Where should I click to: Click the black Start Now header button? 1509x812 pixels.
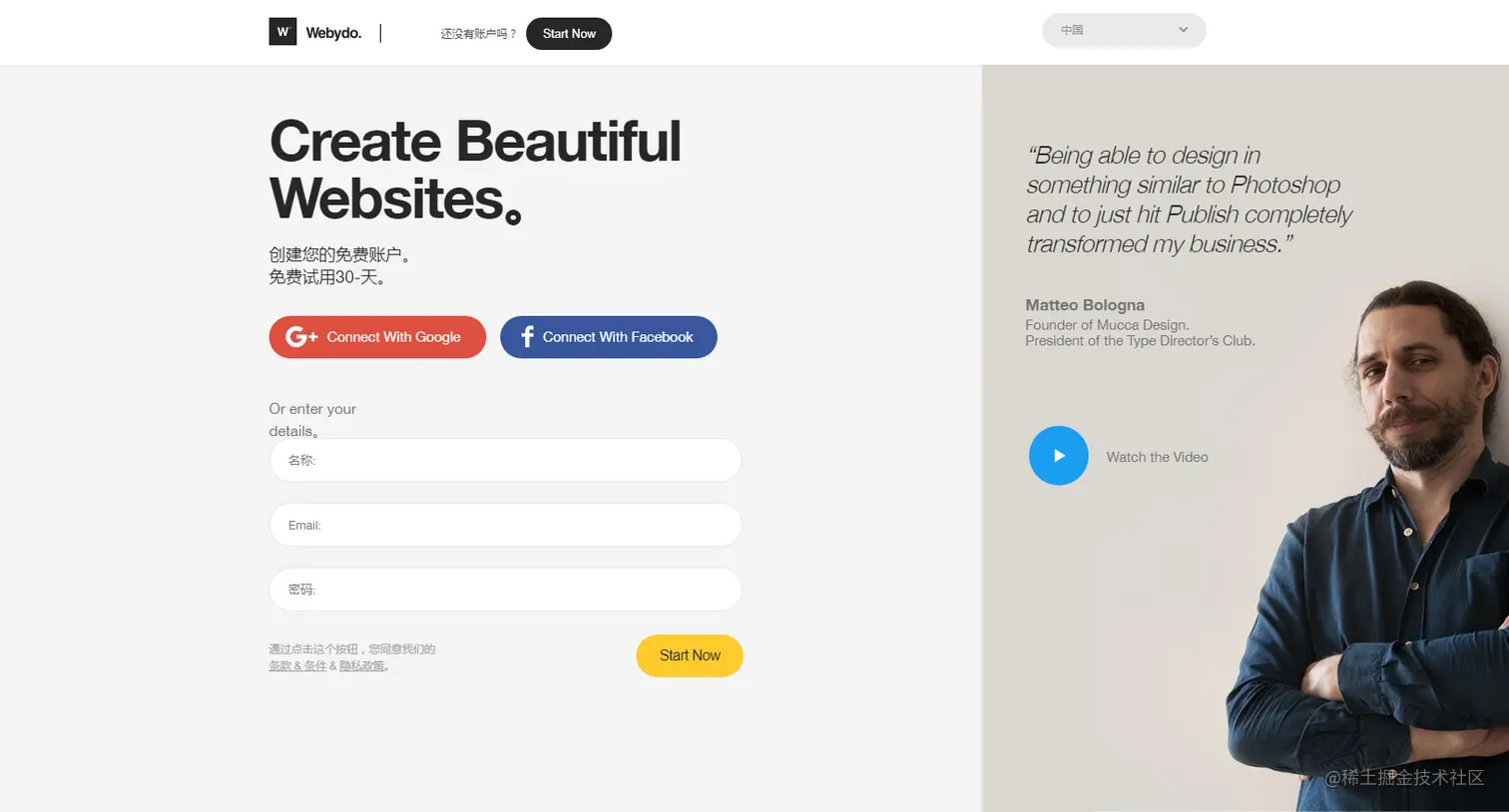pos(569,34)
